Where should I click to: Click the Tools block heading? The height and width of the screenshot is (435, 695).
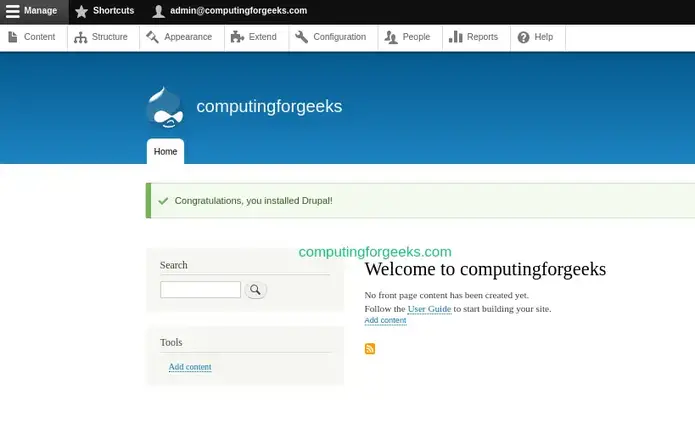[171, 342]
